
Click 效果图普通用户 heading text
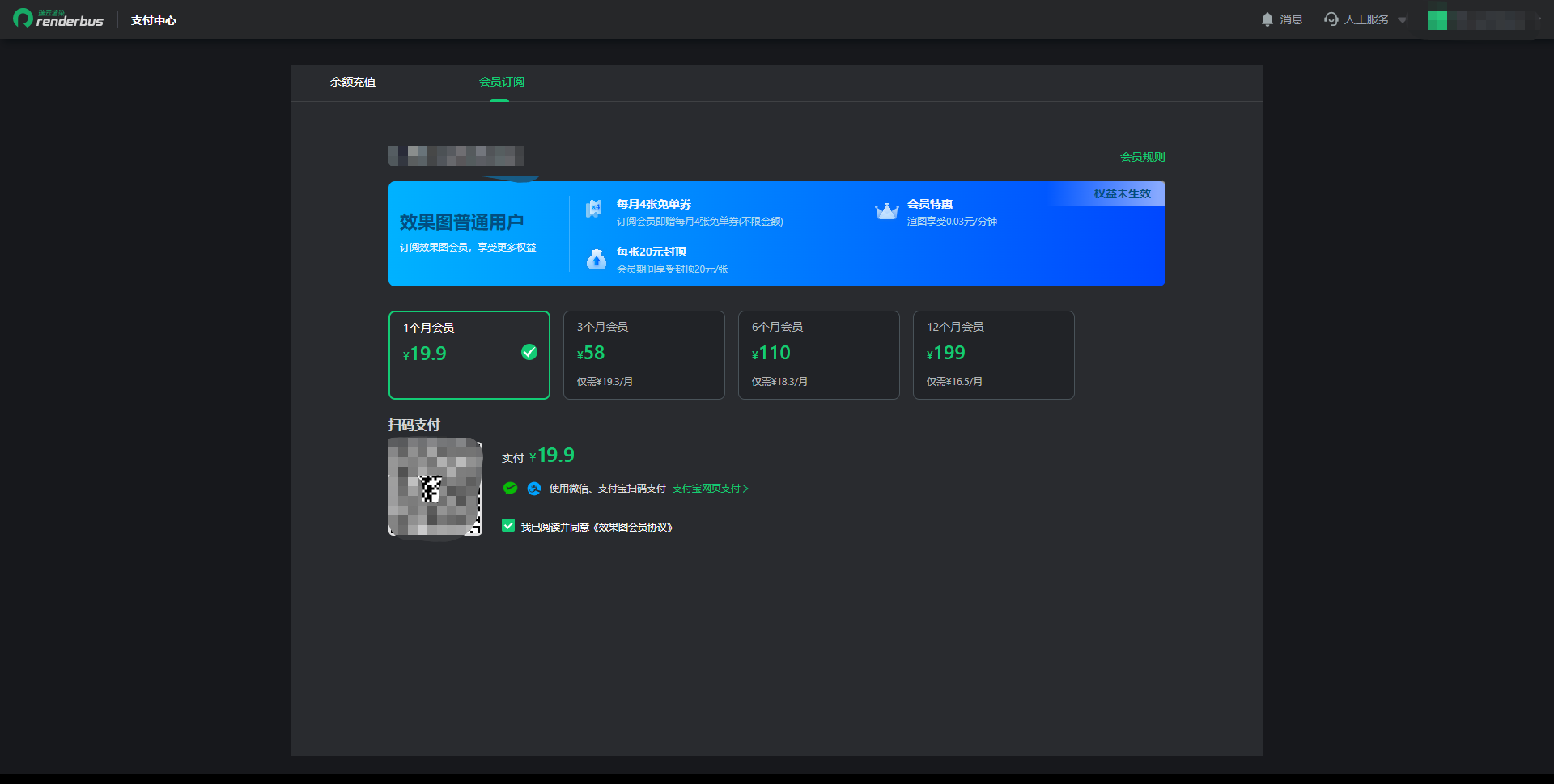point(461,222)
